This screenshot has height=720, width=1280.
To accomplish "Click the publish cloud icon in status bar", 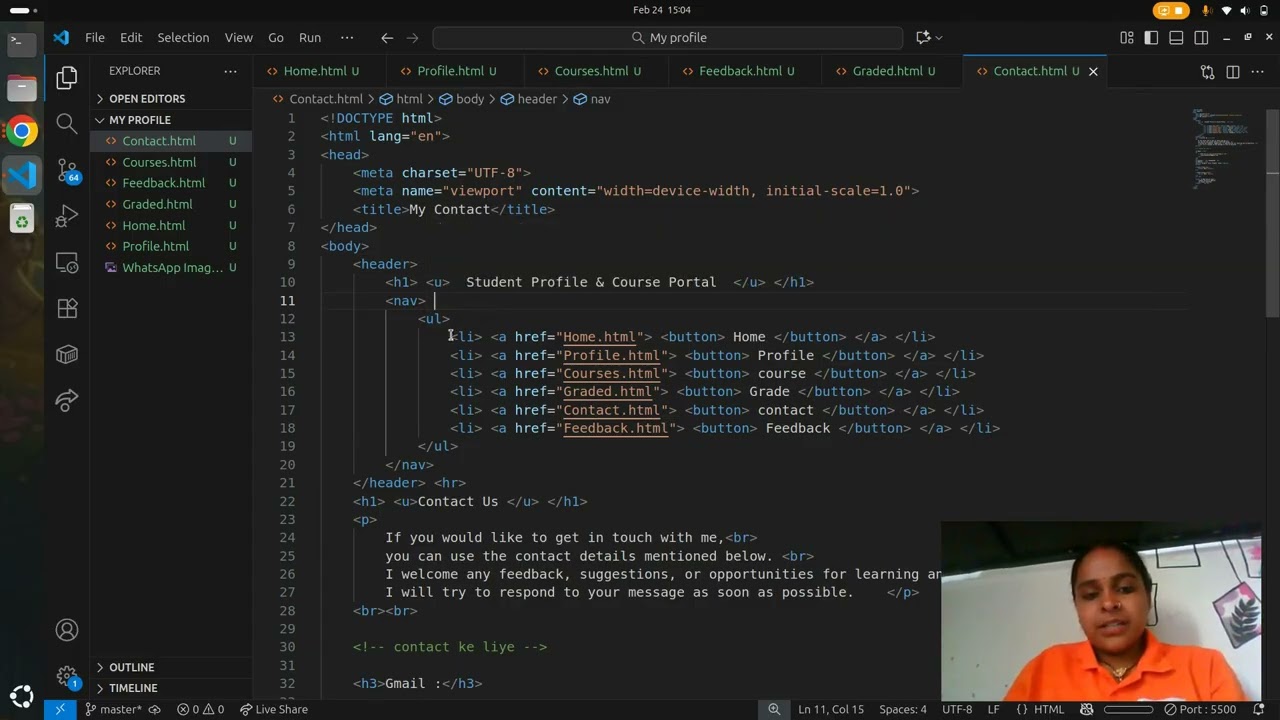I will click(x=154, y=709).
